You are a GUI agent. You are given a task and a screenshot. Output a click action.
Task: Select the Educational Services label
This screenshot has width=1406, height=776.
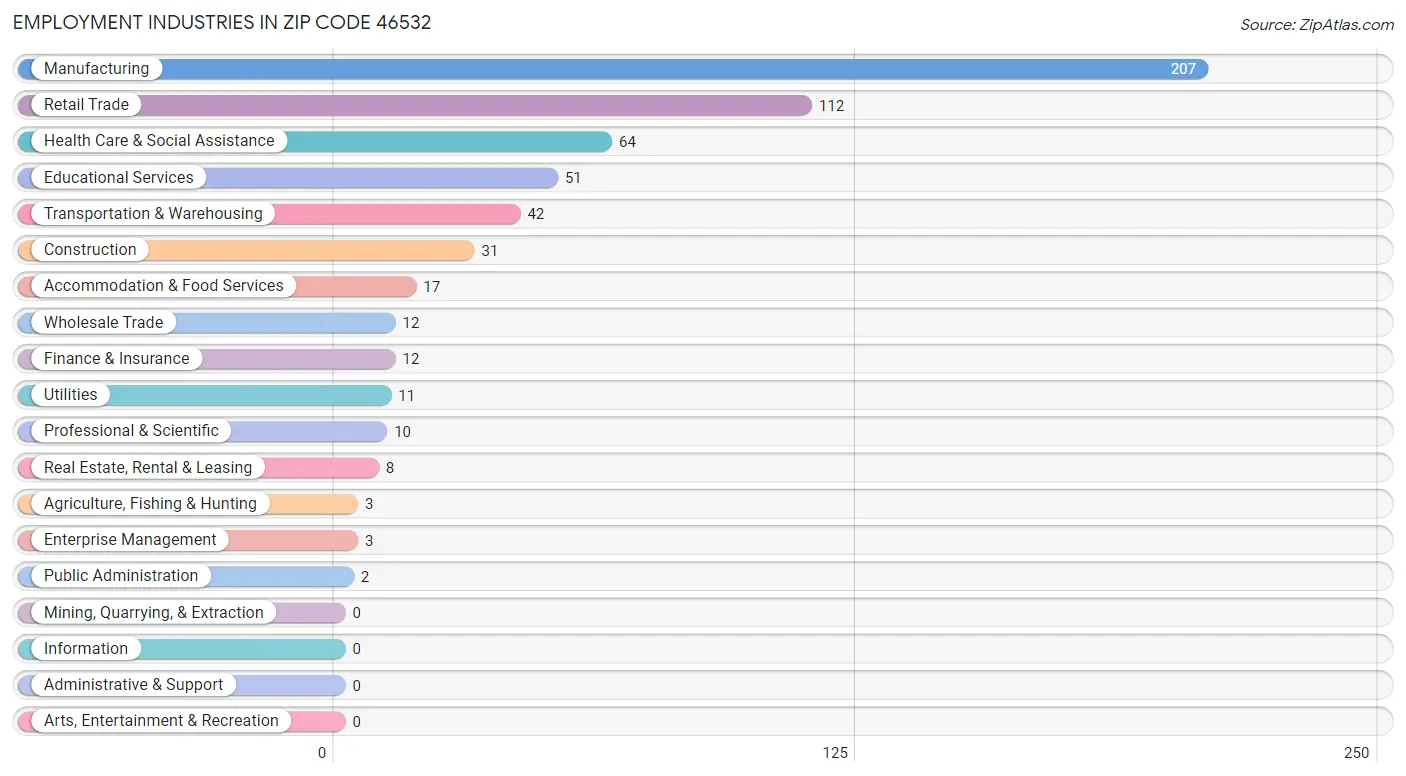[119, 177]
